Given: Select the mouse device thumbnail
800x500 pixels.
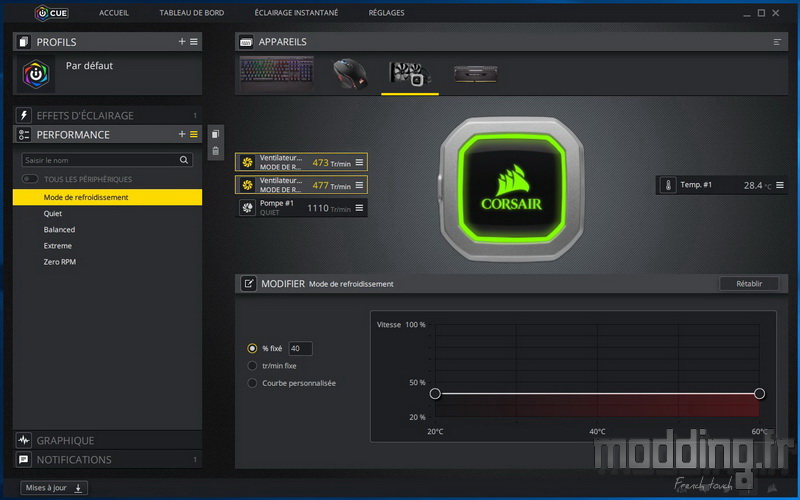Looking at the screenshot, I should [349, 74].
